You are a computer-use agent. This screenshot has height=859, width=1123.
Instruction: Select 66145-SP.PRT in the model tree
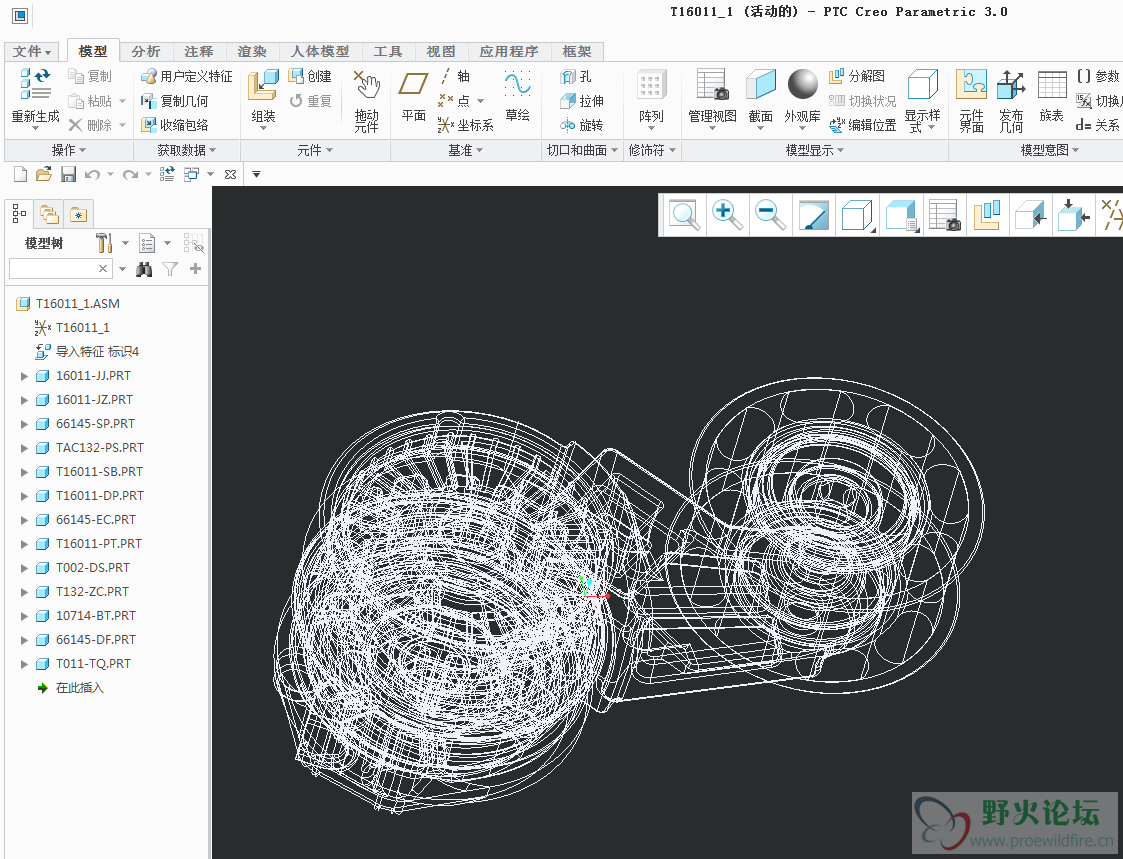pyautogui.click(x=95, y=424)
